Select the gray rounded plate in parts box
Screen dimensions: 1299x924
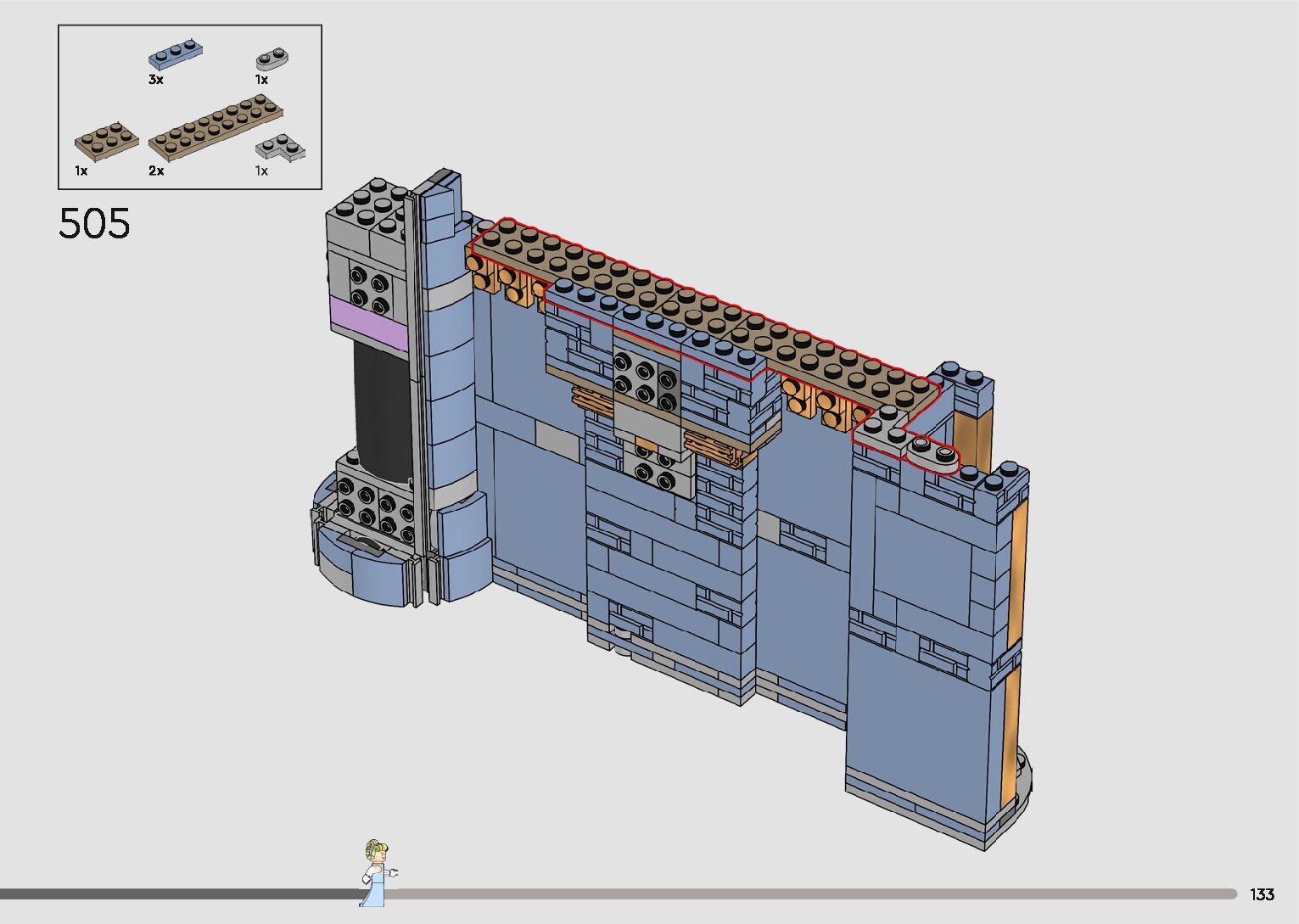[x=272, y=60]
